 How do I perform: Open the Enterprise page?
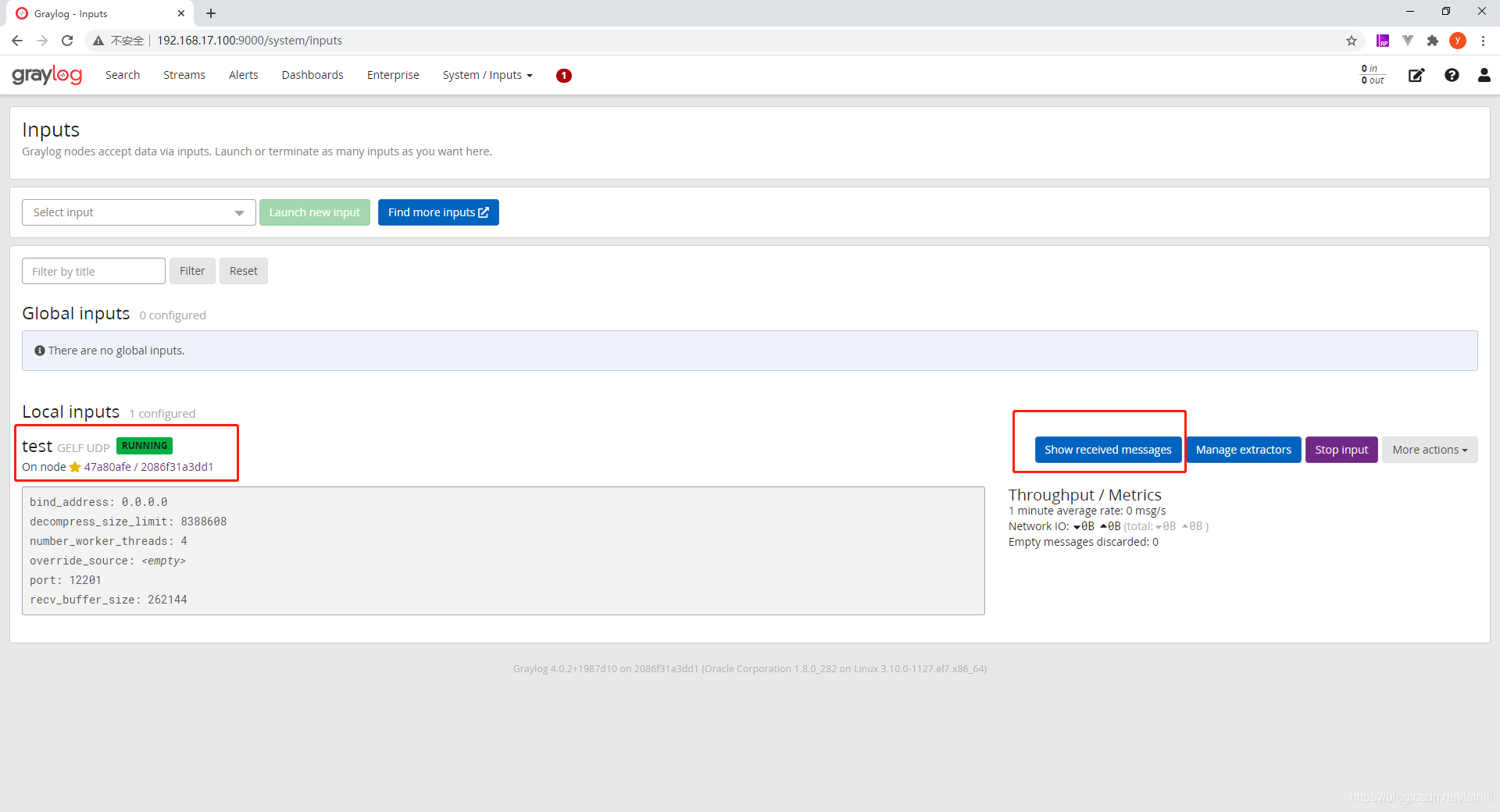[x=393, y=75]
